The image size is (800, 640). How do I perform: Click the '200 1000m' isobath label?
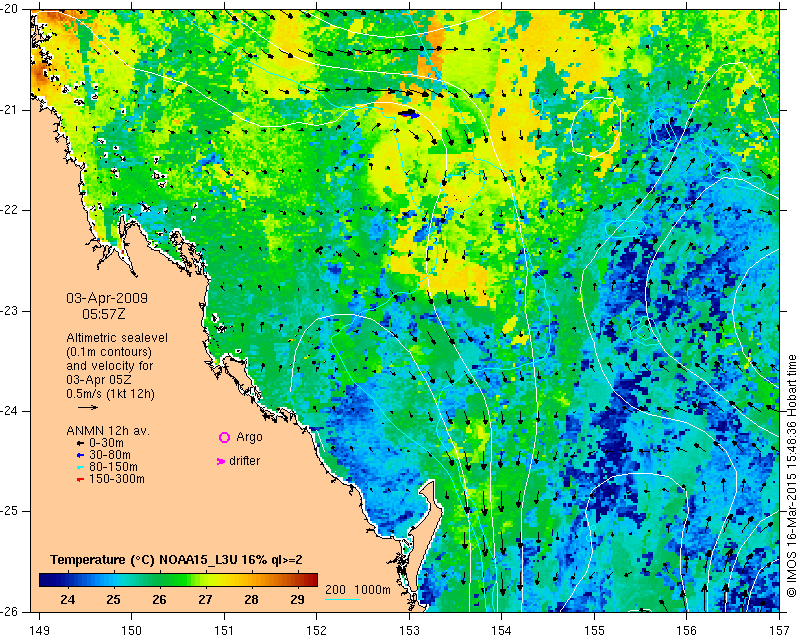click(x=358, y=590)
